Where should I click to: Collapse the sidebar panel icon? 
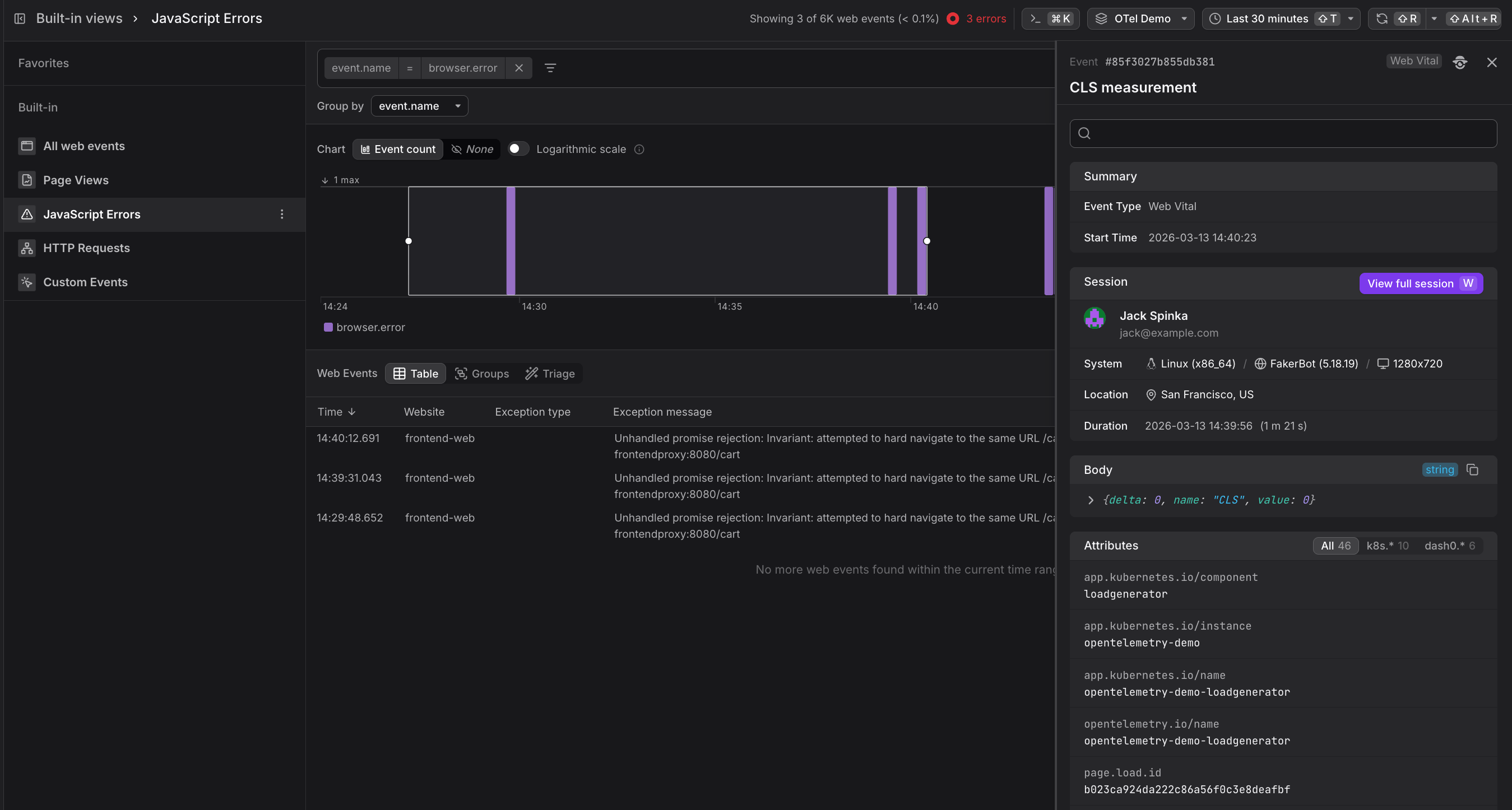(x=20, y=18)
